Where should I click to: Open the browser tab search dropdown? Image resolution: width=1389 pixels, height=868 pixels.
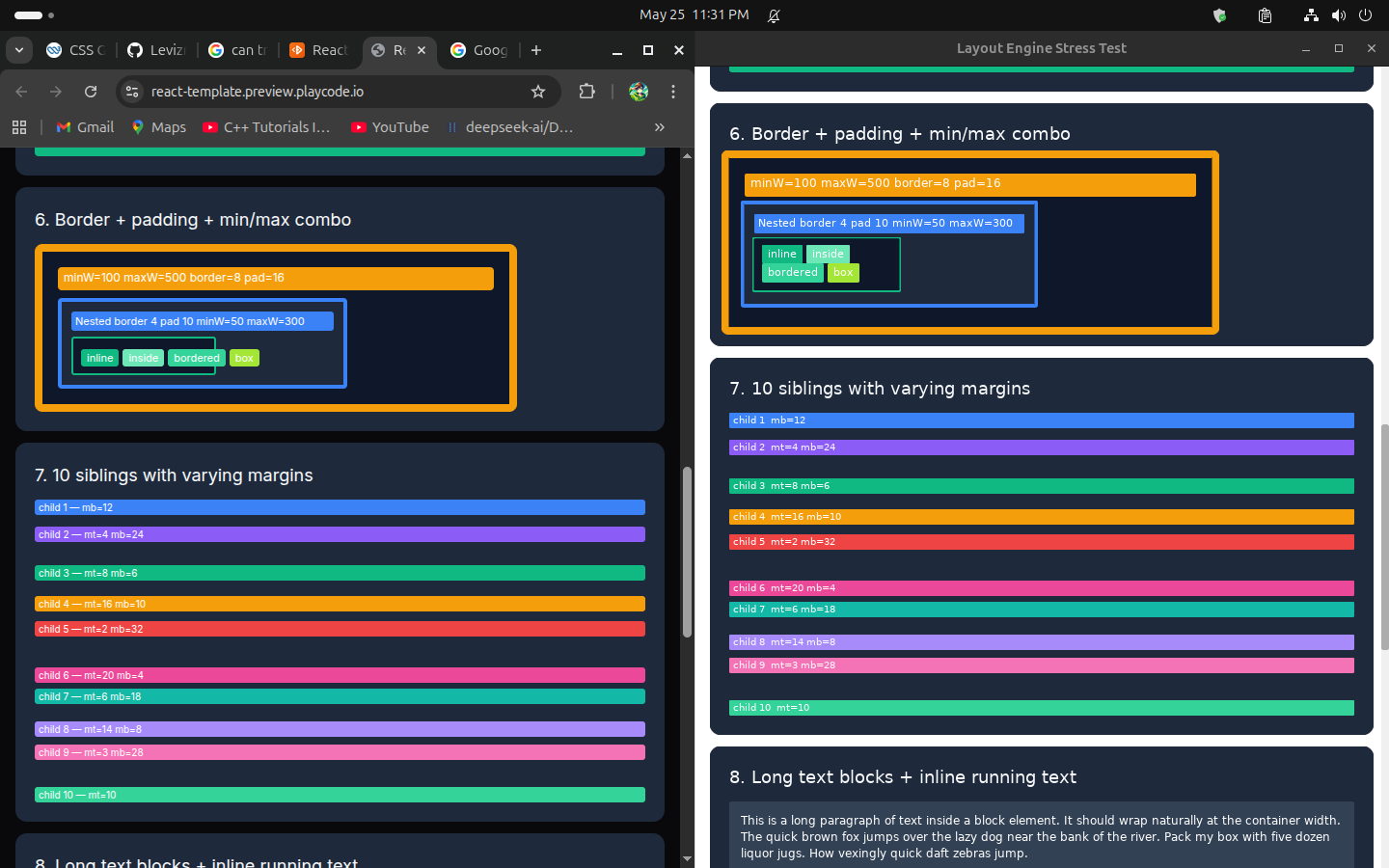click(19, 50)
